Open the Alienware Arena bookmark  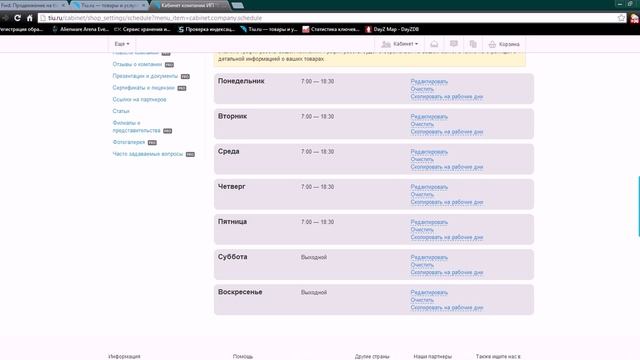point(81,29)
